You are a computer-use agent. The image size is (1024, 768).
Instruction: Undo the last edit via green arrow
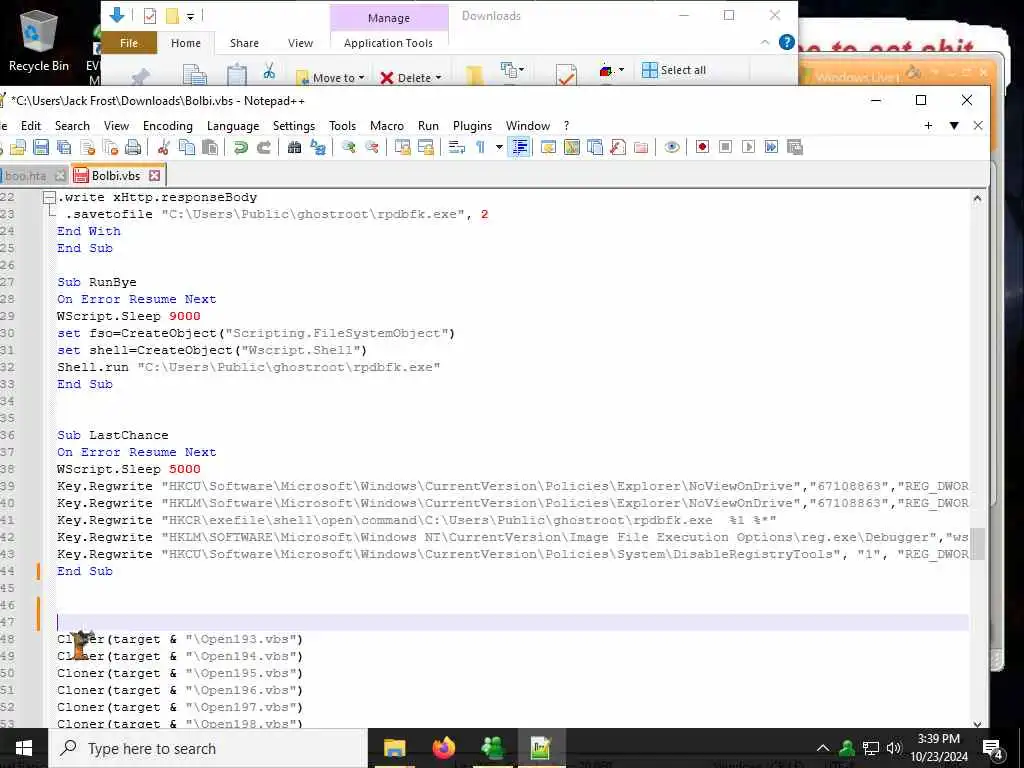(240, 147)
